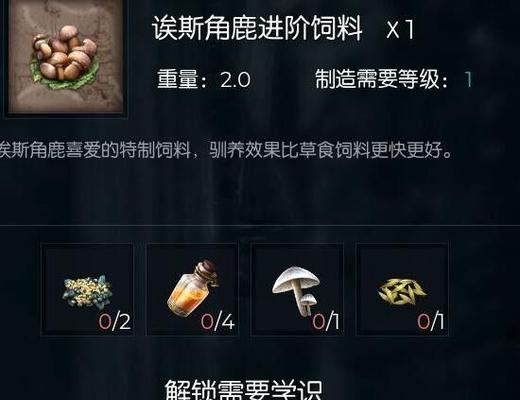Click the 重量 2.0 weight label

click(x=204, y=79)
